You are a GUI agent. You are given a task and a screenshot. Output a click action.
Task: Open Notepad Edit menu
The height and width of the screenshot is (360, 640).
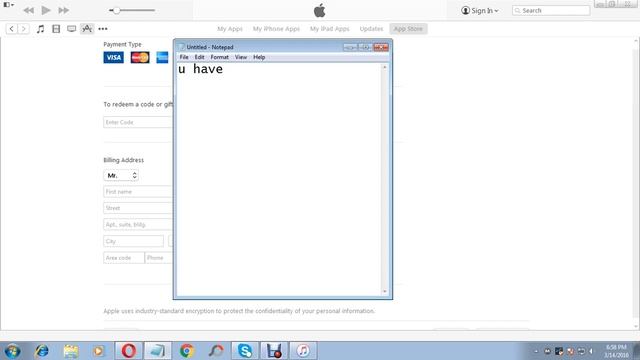point(199,57)
